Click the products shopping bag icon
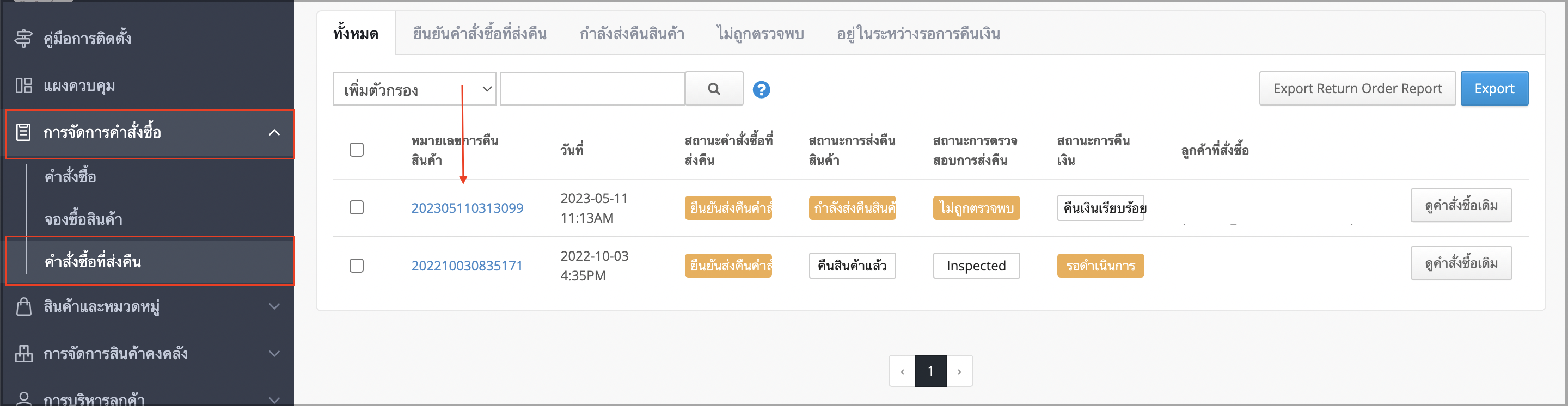 pyautogui.click(x=24, y=306)
